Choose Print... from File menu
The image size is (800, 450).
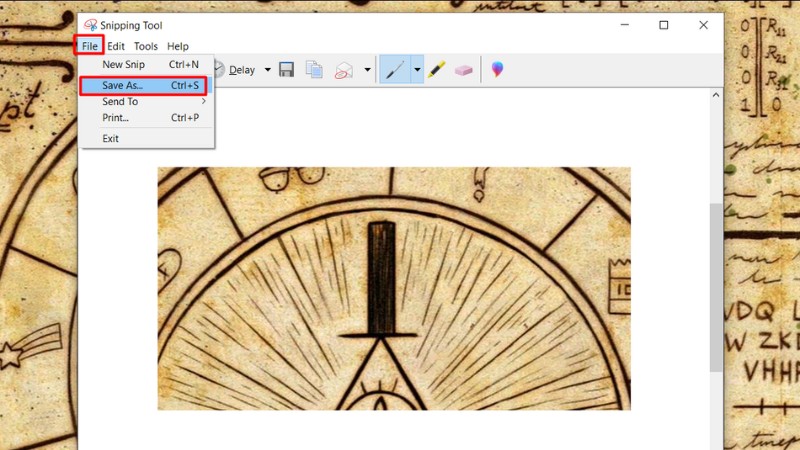146,118
